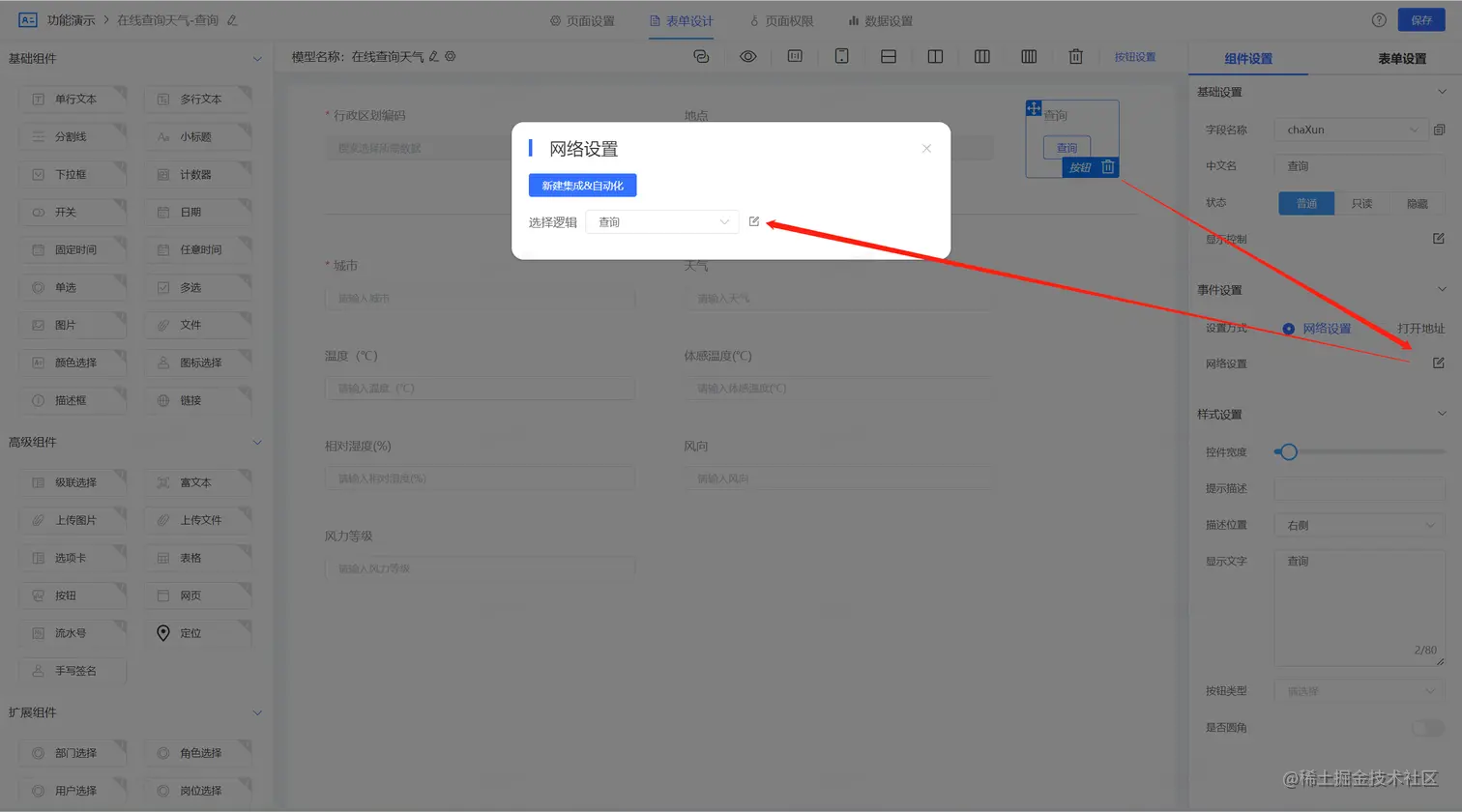Open the 按钮设置 link in toolbar

click(x=1135, y=57)
